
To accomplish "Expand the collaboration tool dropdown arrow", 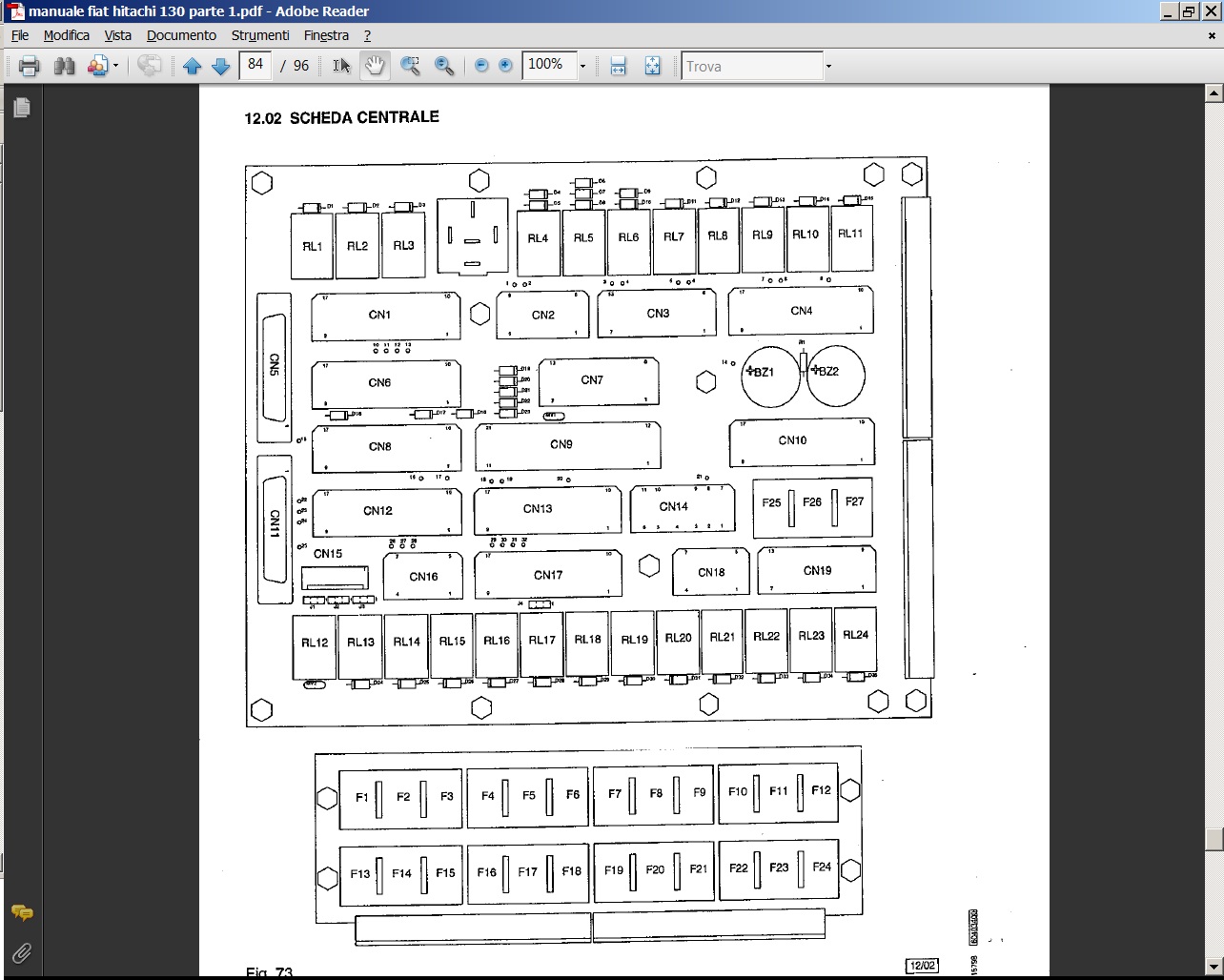I will click(115, 66).
